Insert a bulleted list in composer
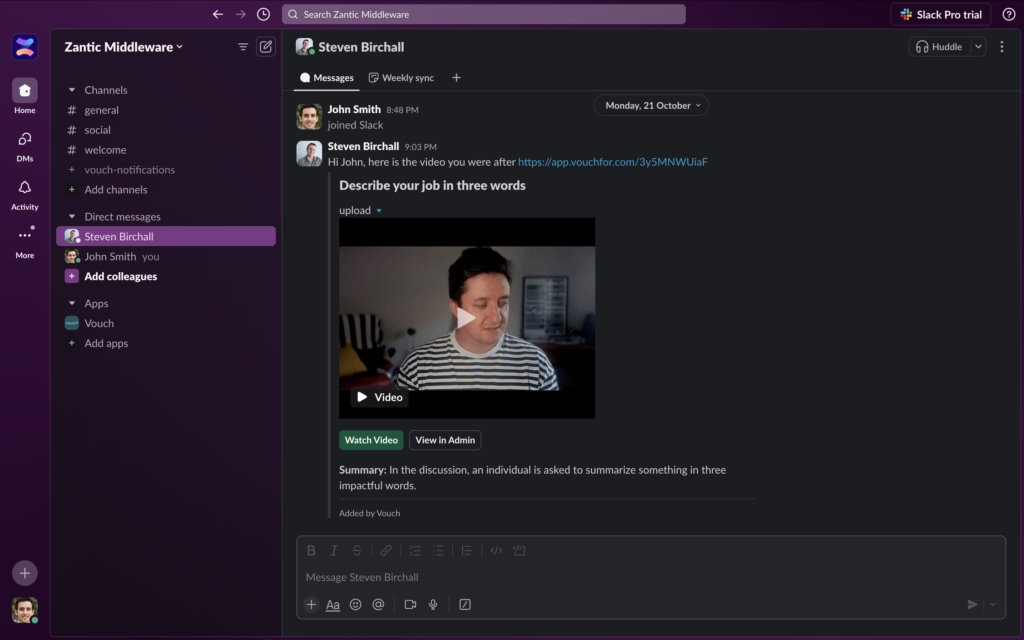The height and width of the screenshot is (640, 1024). click(x=438, y=551)
